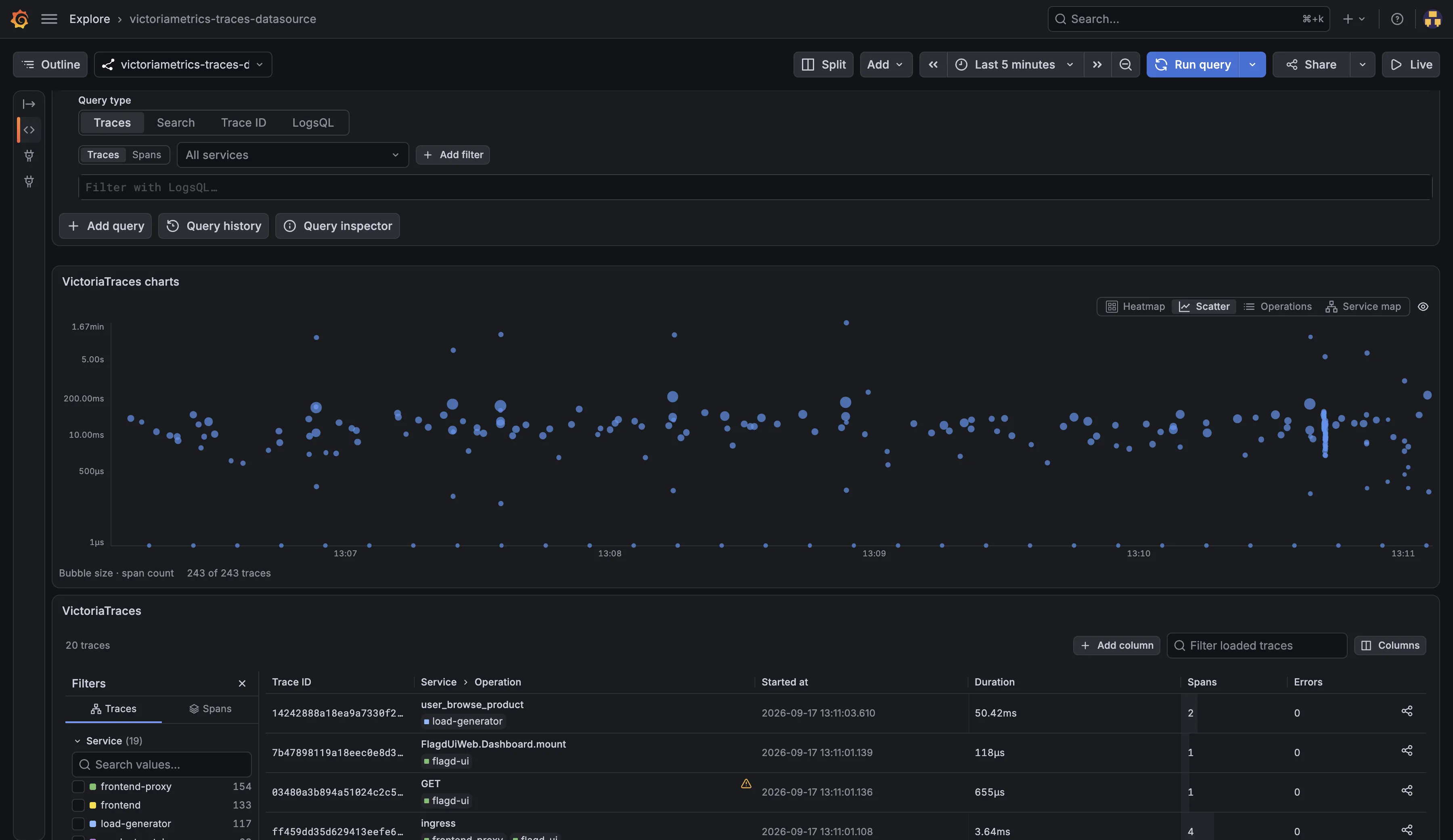Switch chart to Operations view
Screen dimensions: 1453x840
1277,307
